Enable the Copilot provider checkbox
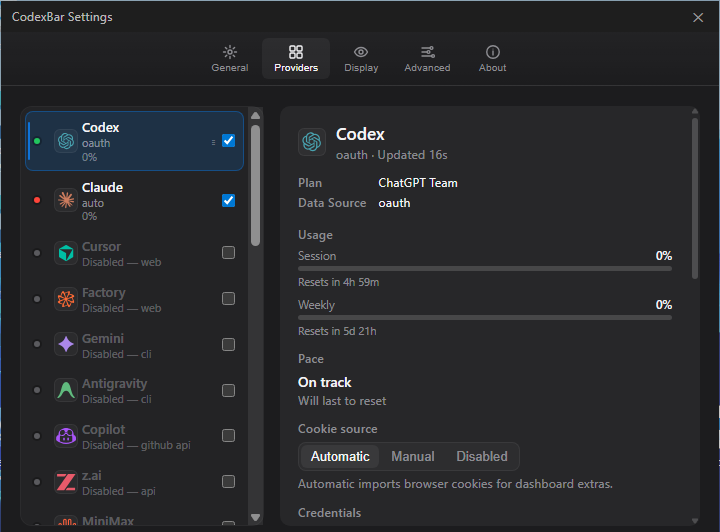Screen dimensions: 720x532 pyautogui.click(x=228, y=435)
